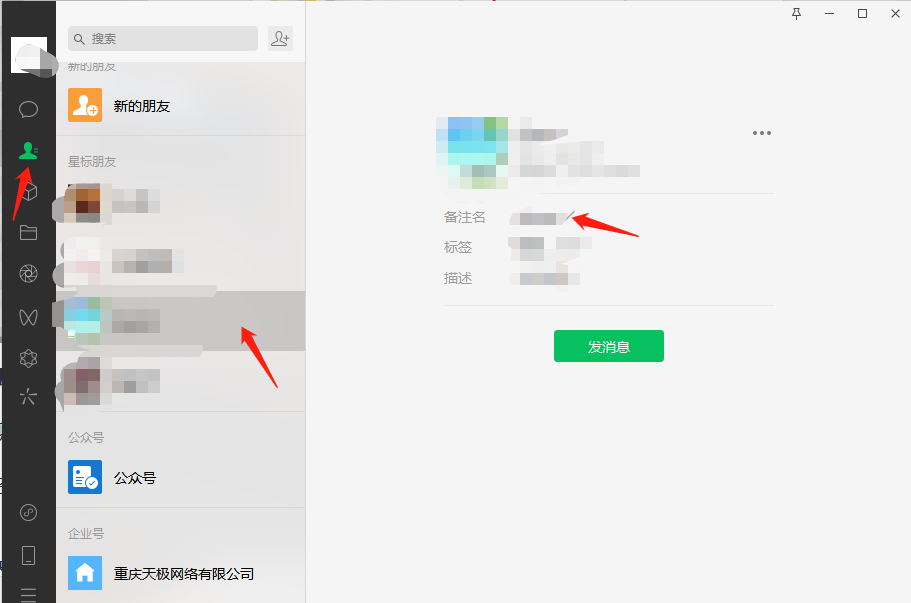This screenshot has height=603, width=911.
Task: Open 公众号 list entry
Action: pyautogui.click(x=181, y=477)
